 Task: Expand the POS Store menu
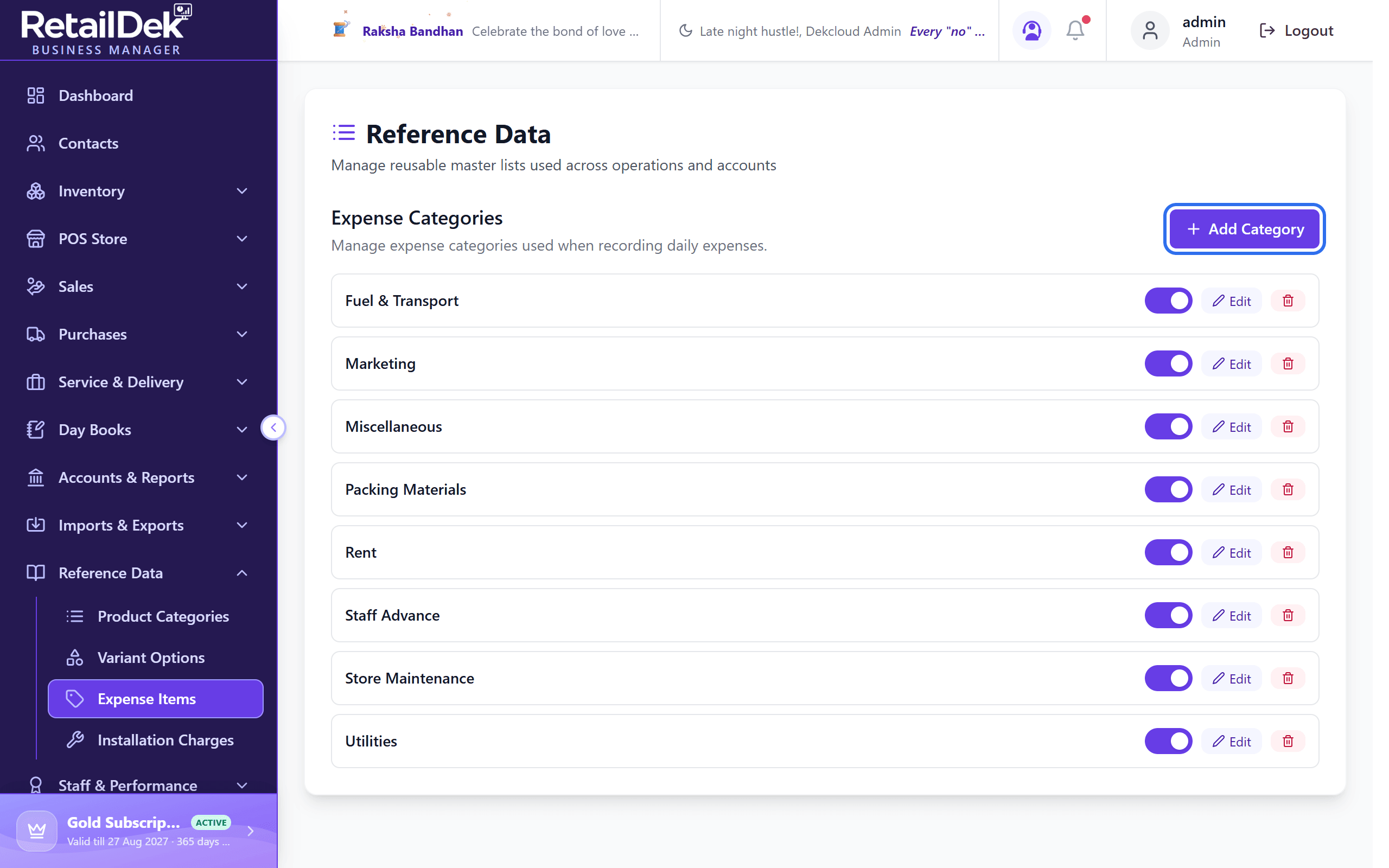[138, 239]
